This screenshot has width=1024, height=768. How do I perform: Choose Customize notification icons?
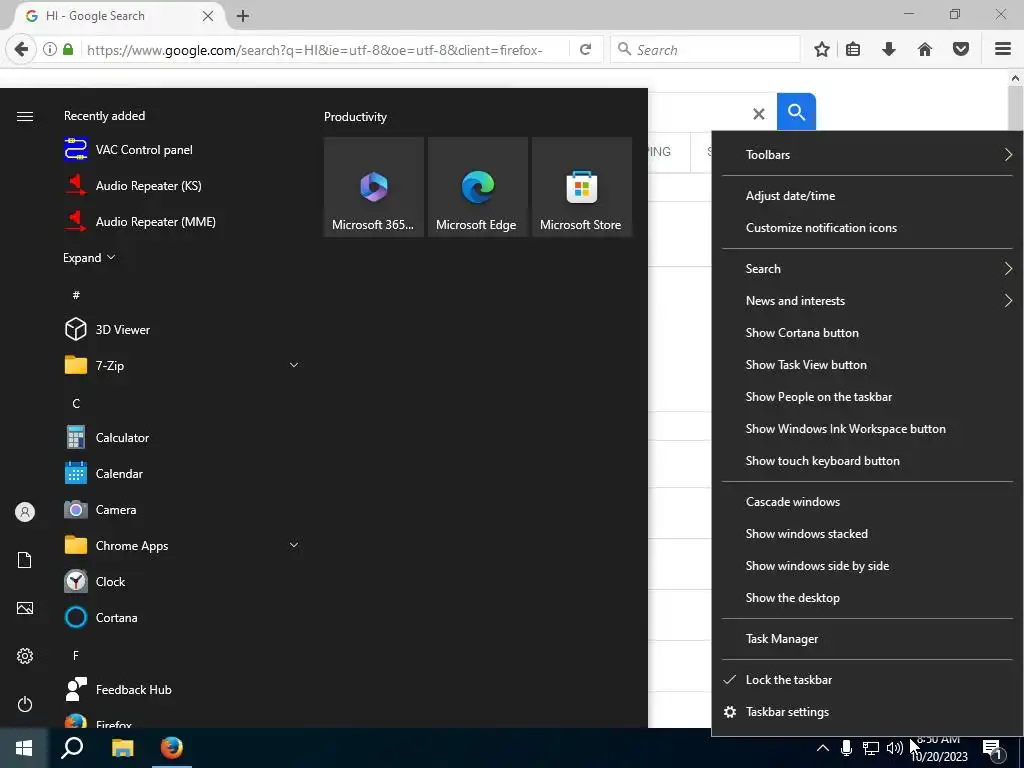point(867,228)
